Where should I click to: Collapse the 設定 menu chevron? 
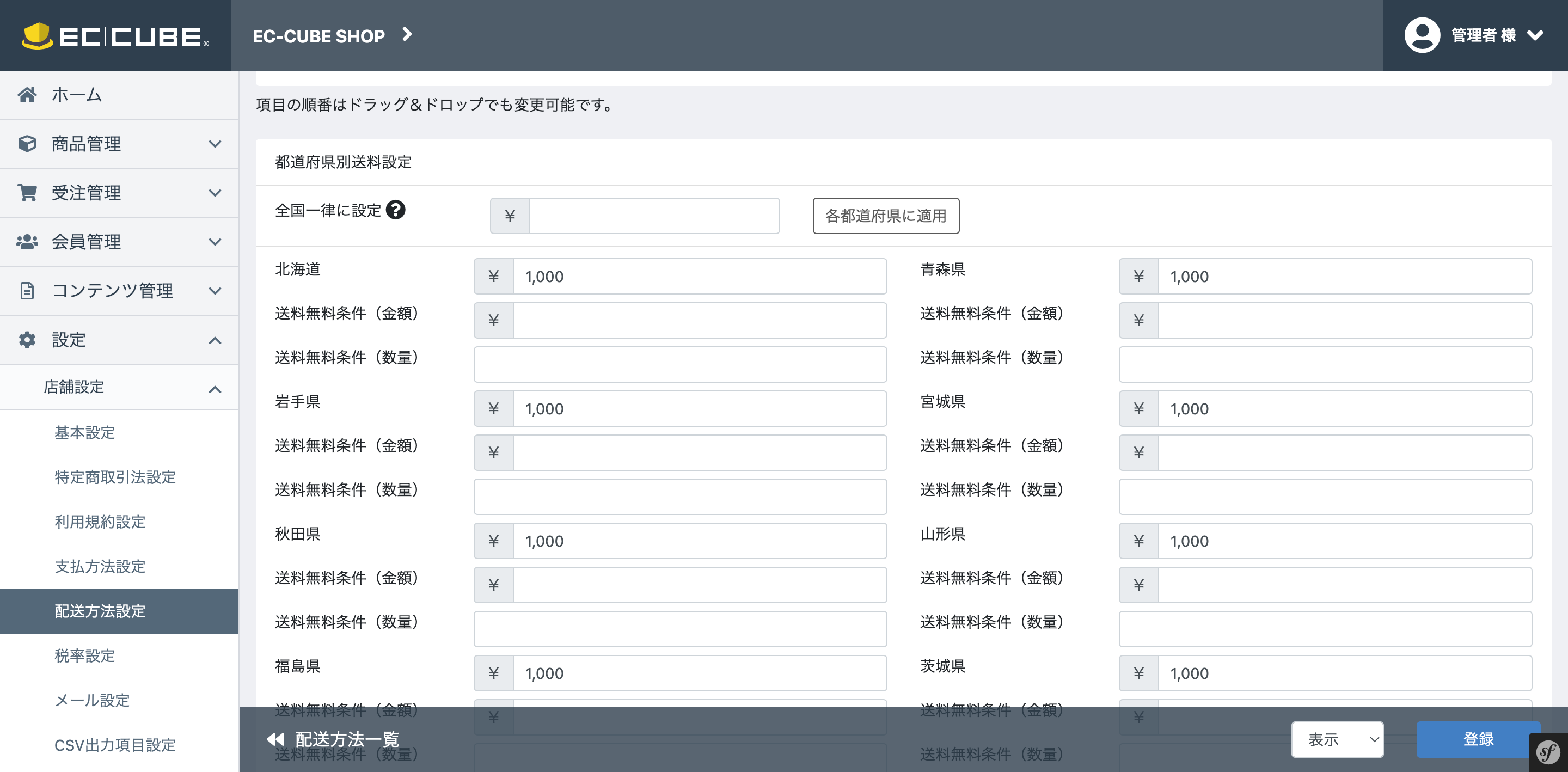click(x=215, y=340)
